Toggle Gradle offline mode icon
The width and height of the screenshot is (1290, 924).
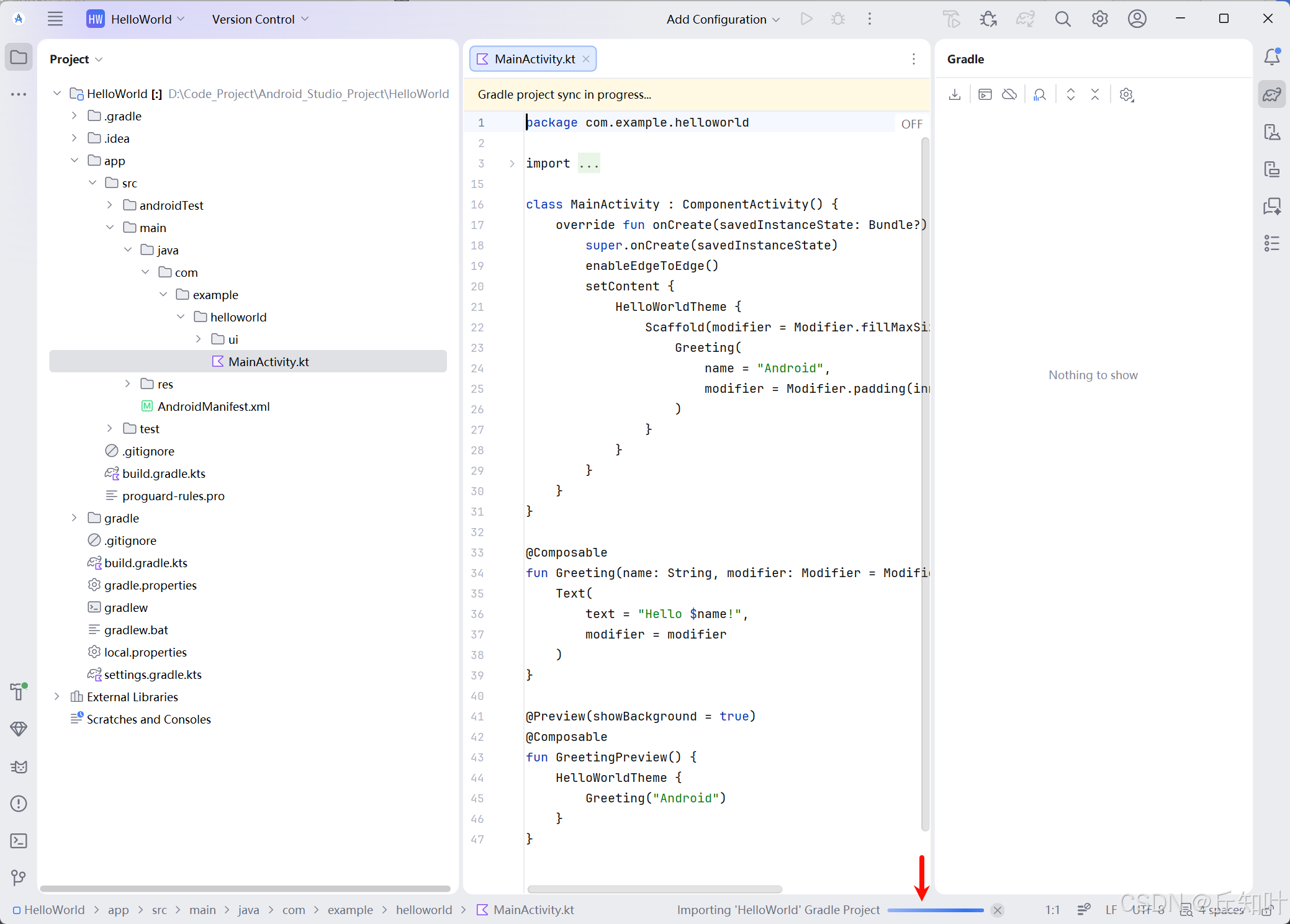click(1009, 95)
